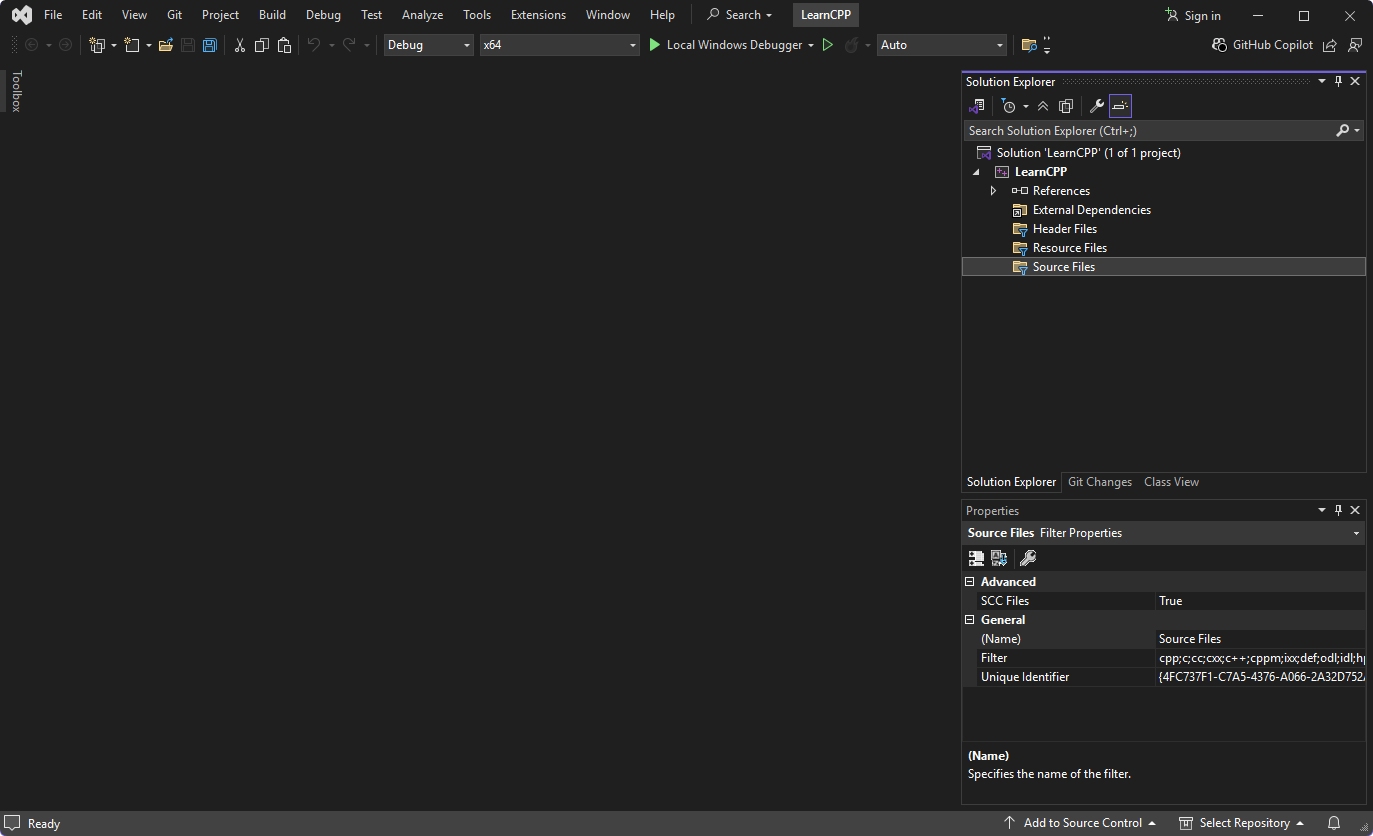Switch to the Git Changes tab

point(1099,482)
